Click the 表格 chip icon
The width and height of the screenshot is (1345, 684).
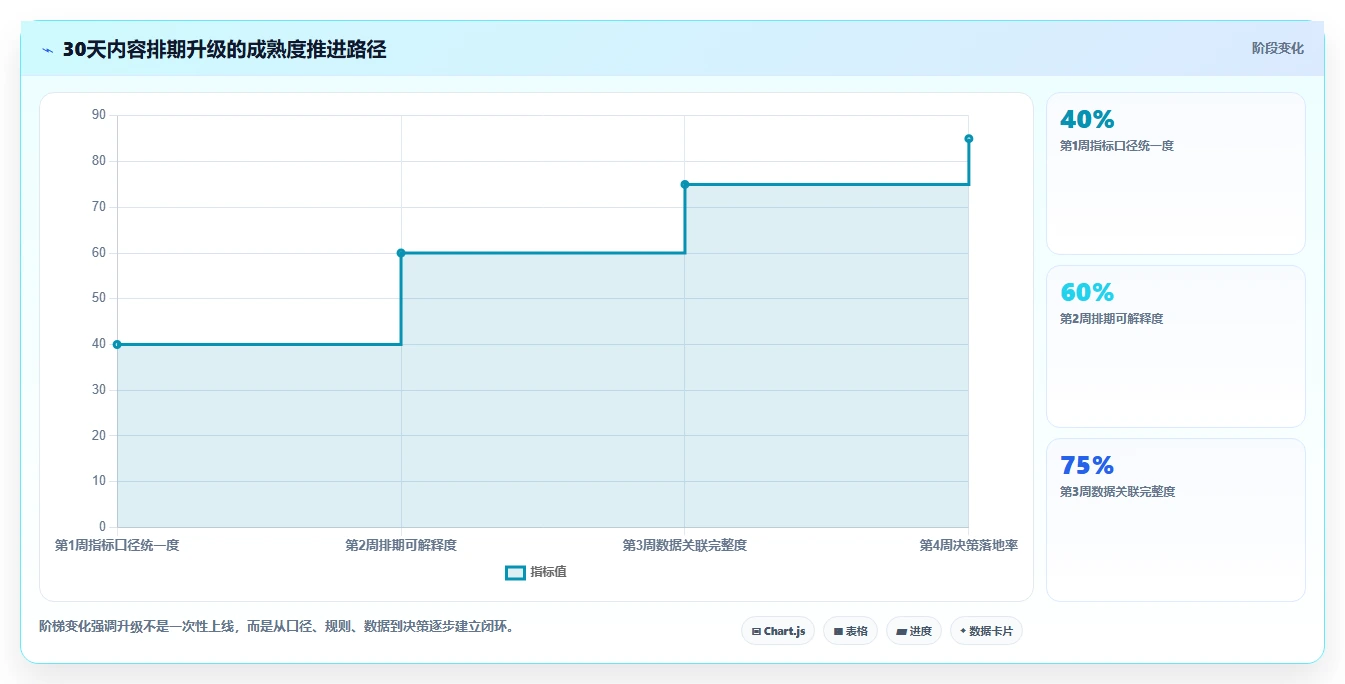tap(838, 632)
